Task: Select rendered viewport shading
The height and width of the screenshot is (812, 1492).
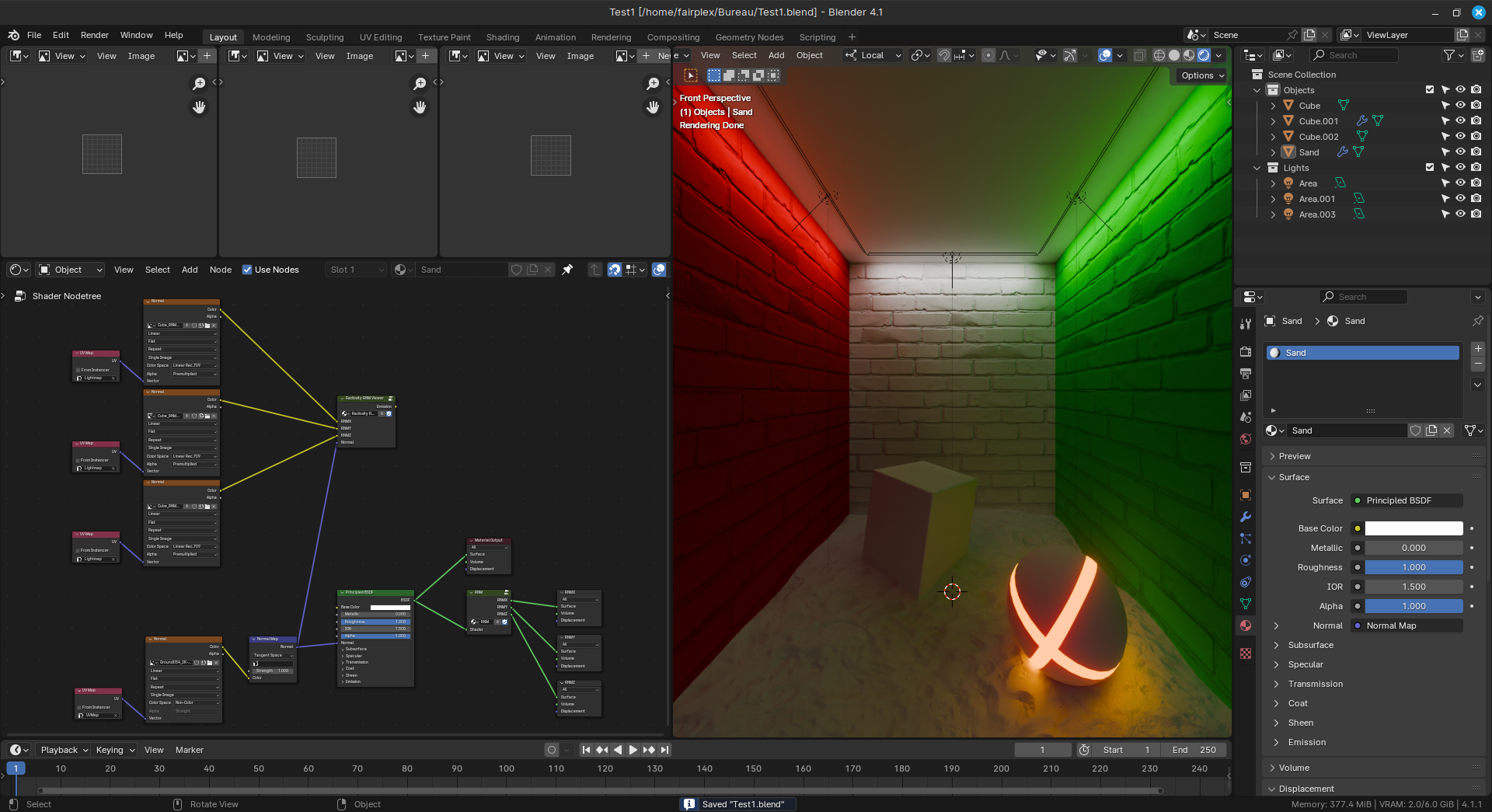Action: [1204, 55]
